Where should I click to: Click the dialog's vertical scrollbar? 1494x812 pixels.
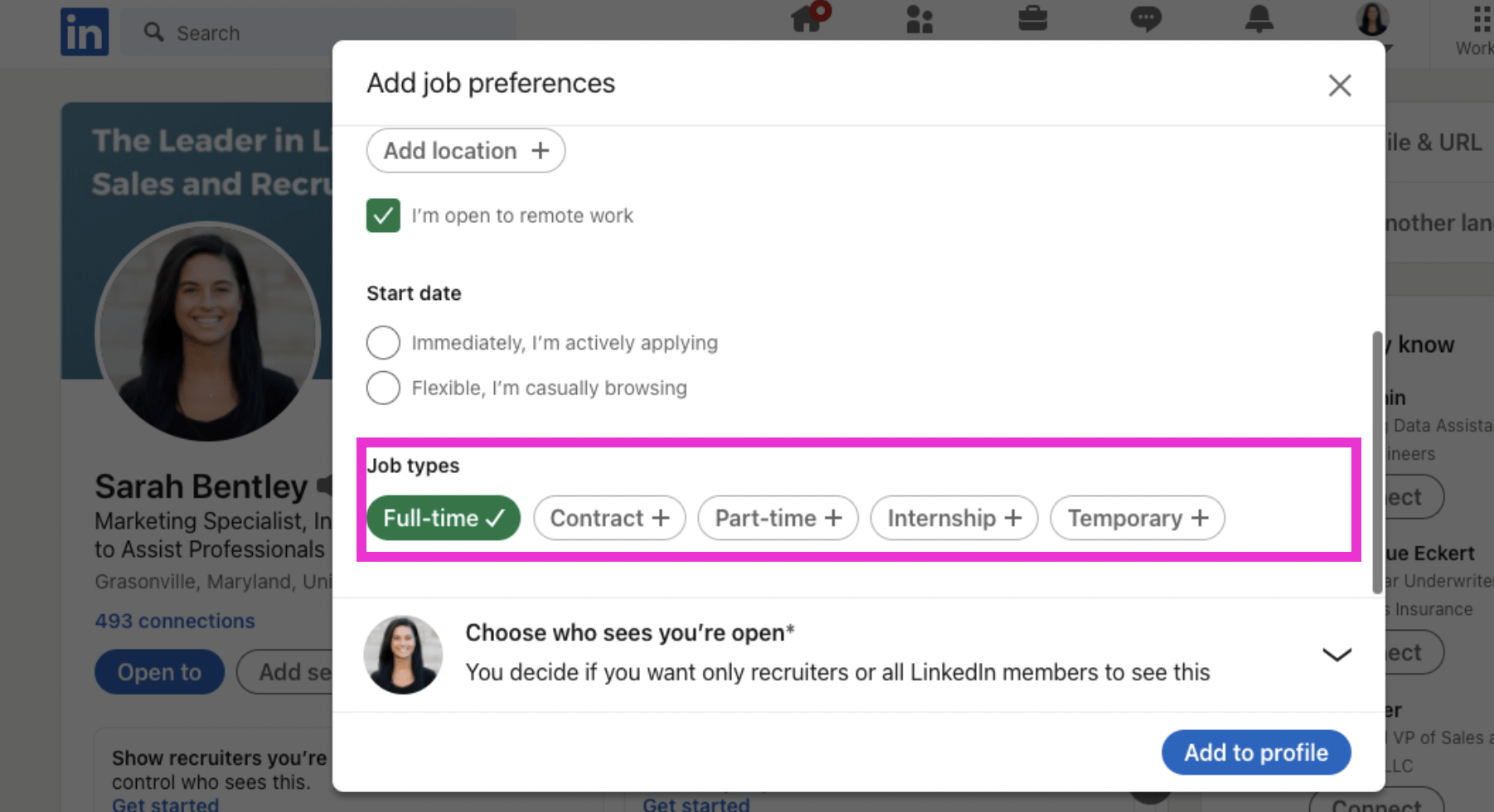tap(1377, 462)
